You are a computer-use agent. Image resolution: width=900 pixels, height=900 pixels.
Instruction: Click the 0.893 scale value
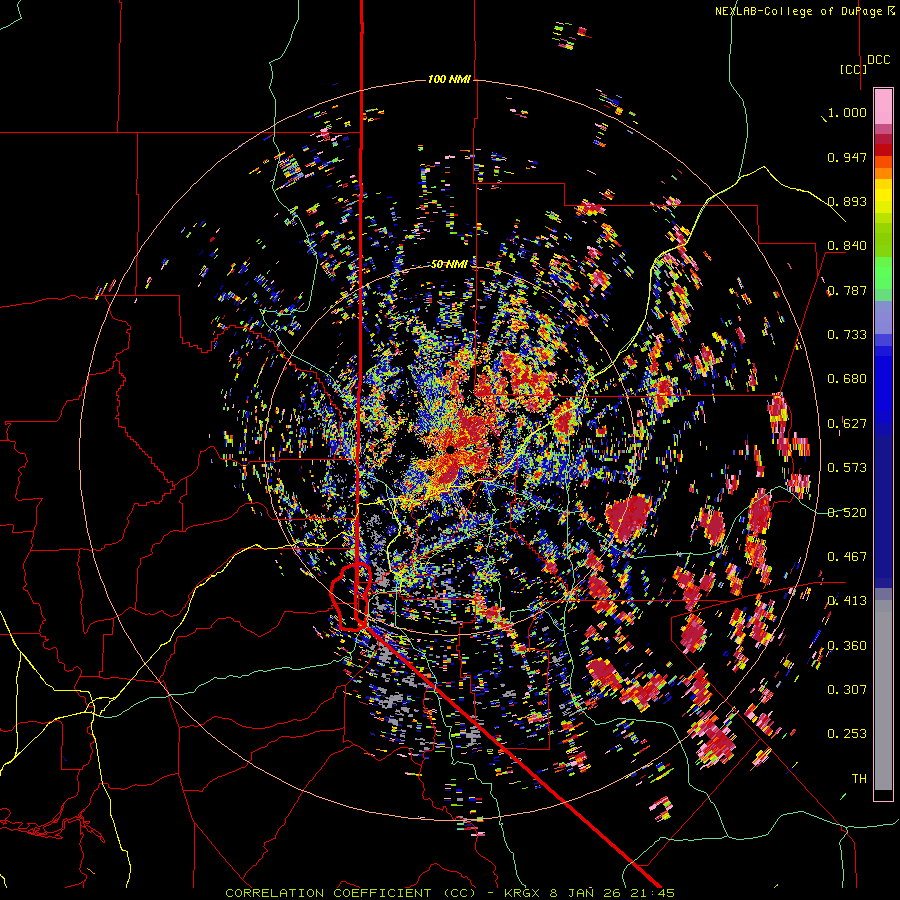pyautogui.click(x=847, y=201)
